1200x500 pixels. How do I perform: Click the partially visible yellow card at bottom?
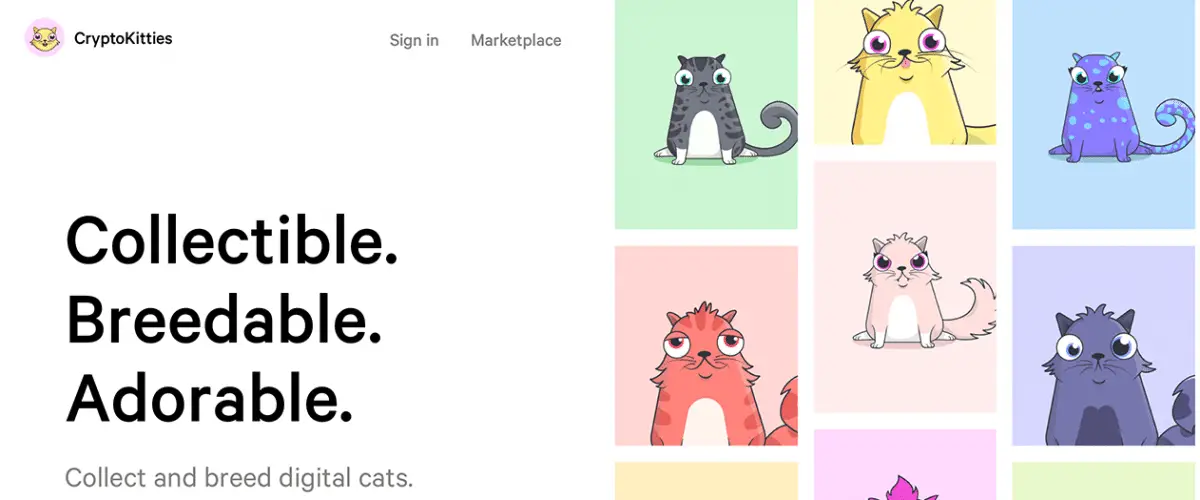coord(706,481)
